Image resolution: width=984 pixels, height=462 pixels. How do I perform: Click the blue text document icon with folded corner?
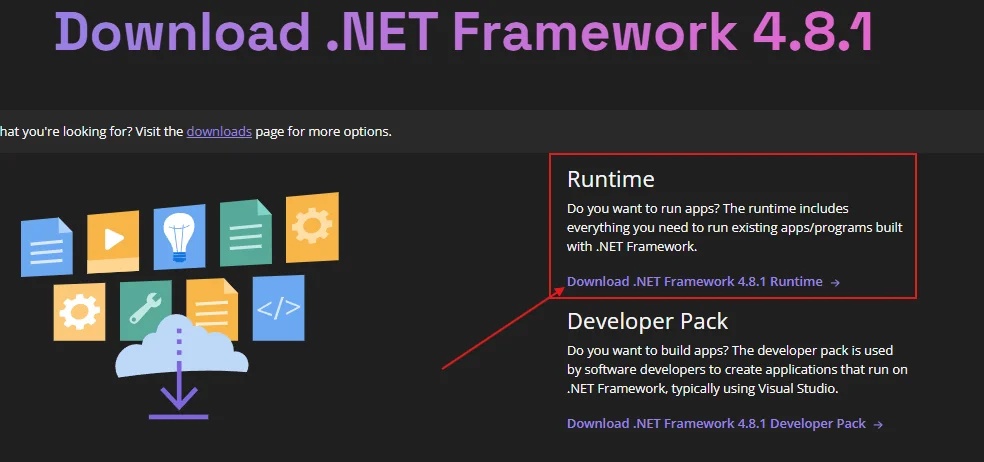point(46,247)
